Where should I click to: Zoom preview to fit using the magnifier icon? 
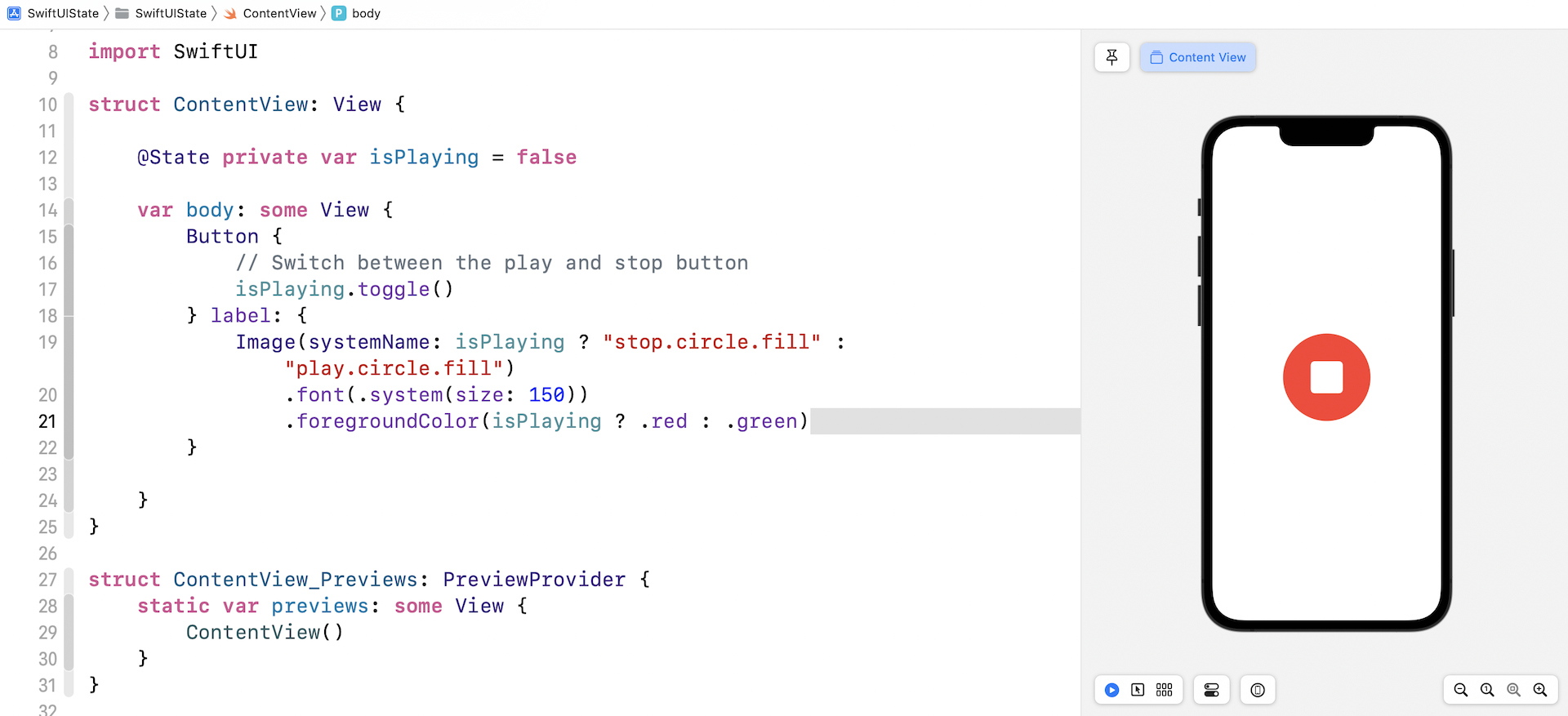[1515, 690]
